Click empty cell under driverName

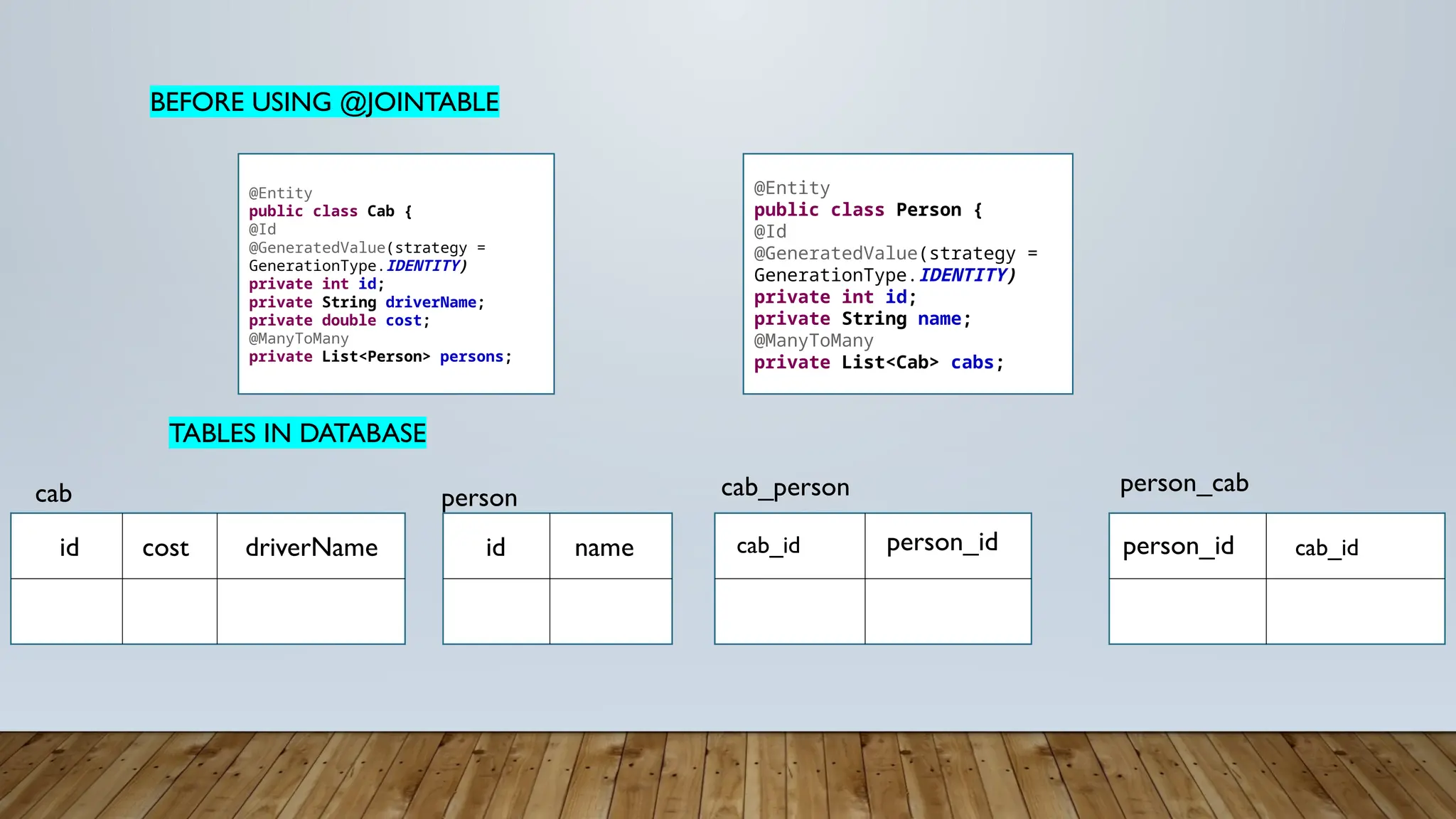tap(311, 611)
